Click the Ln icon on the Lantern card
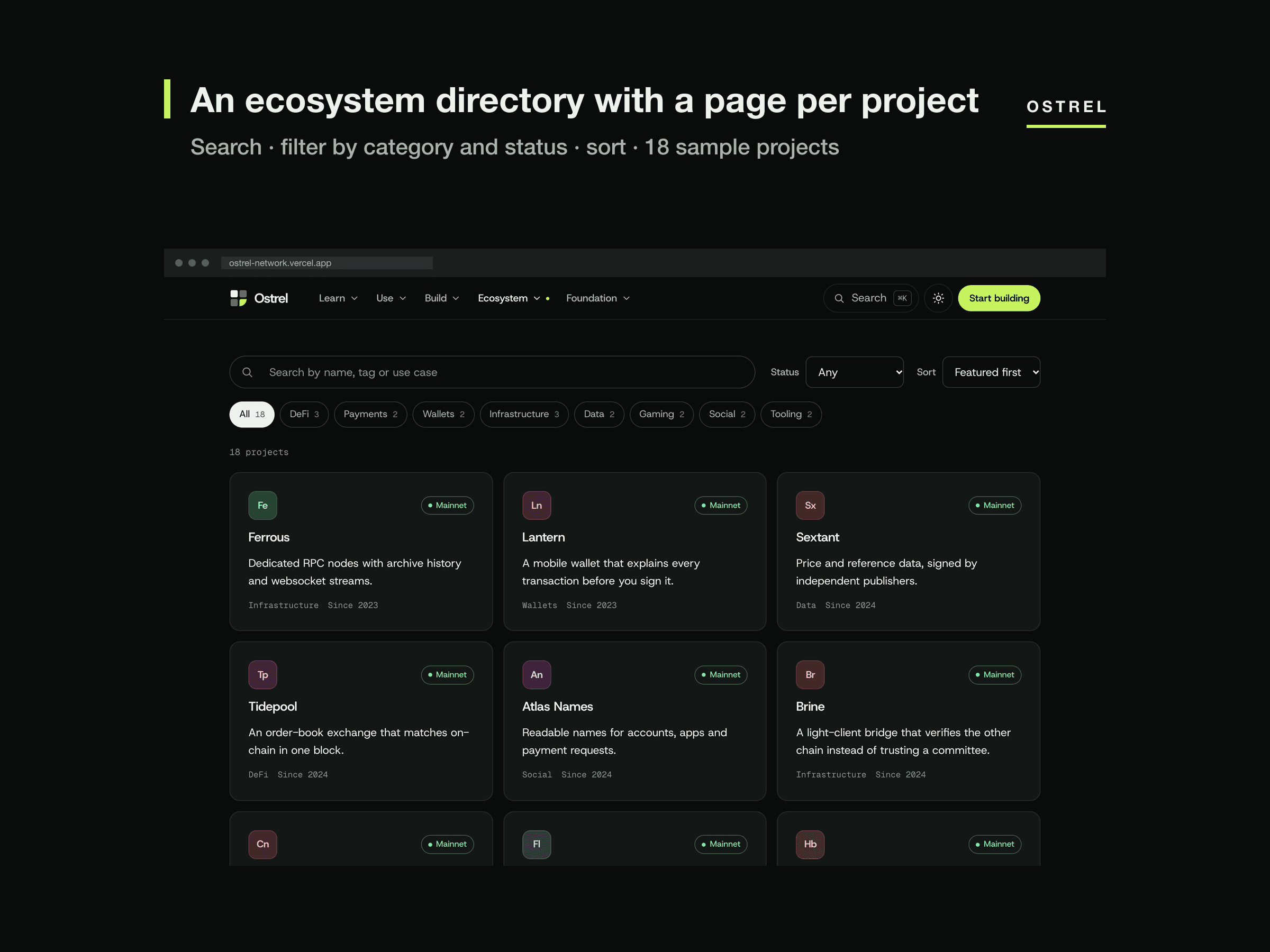The height and width of the screenshot is (952, 1270). click(x=536, y=505)
